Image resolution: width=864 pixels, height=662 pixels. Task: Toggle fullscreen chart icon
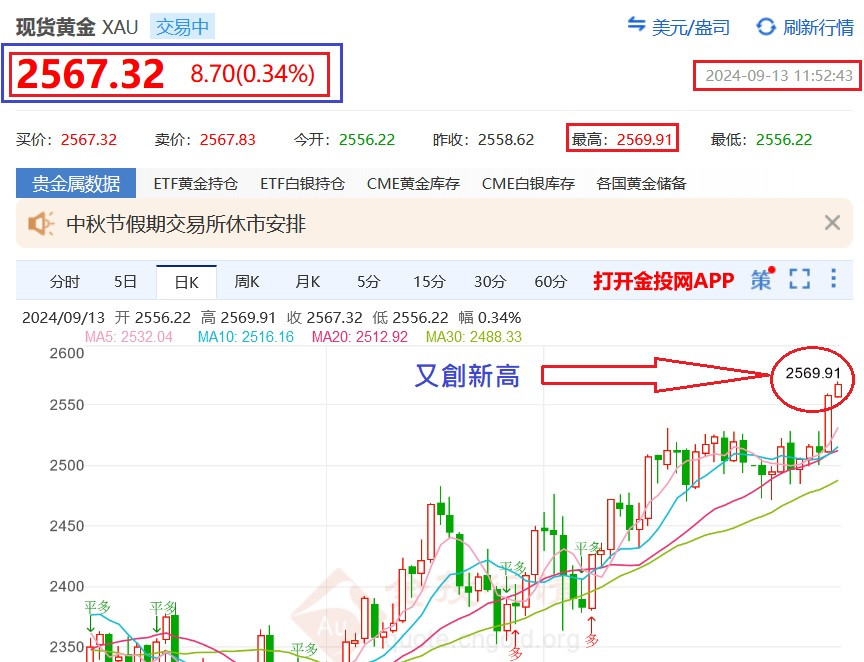pyautogui.click(x=800, y=279)
